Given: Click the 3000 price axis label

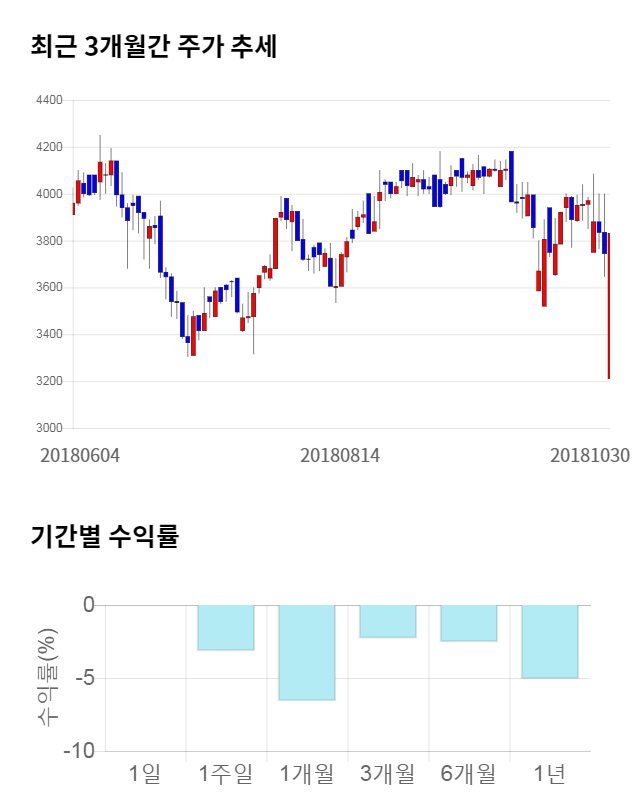Looking at the screenshot, I should click(49, 428).
